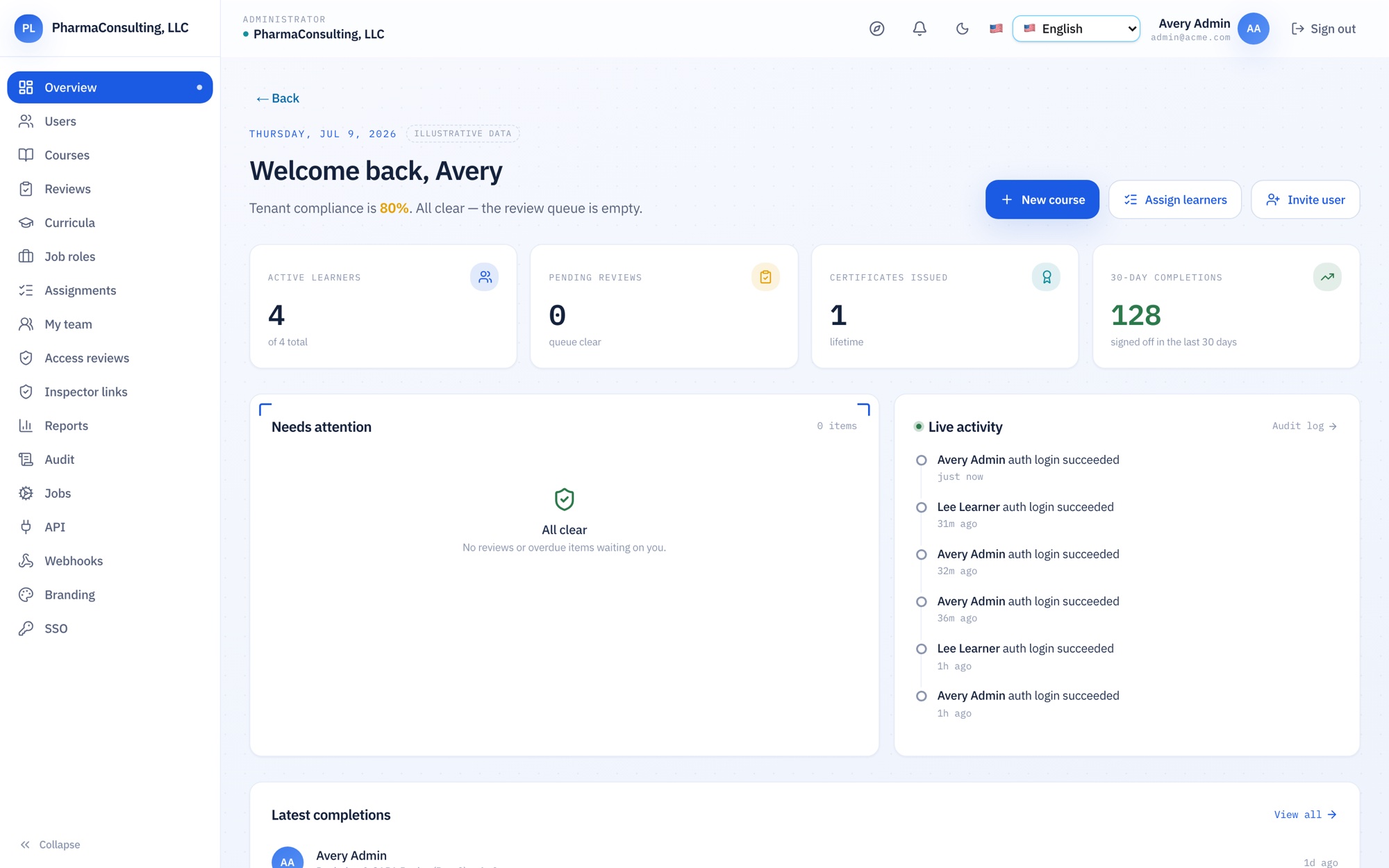Viewport: 1389px width, 868px height.
Task: Click the My team people icon
Action: 26,324
